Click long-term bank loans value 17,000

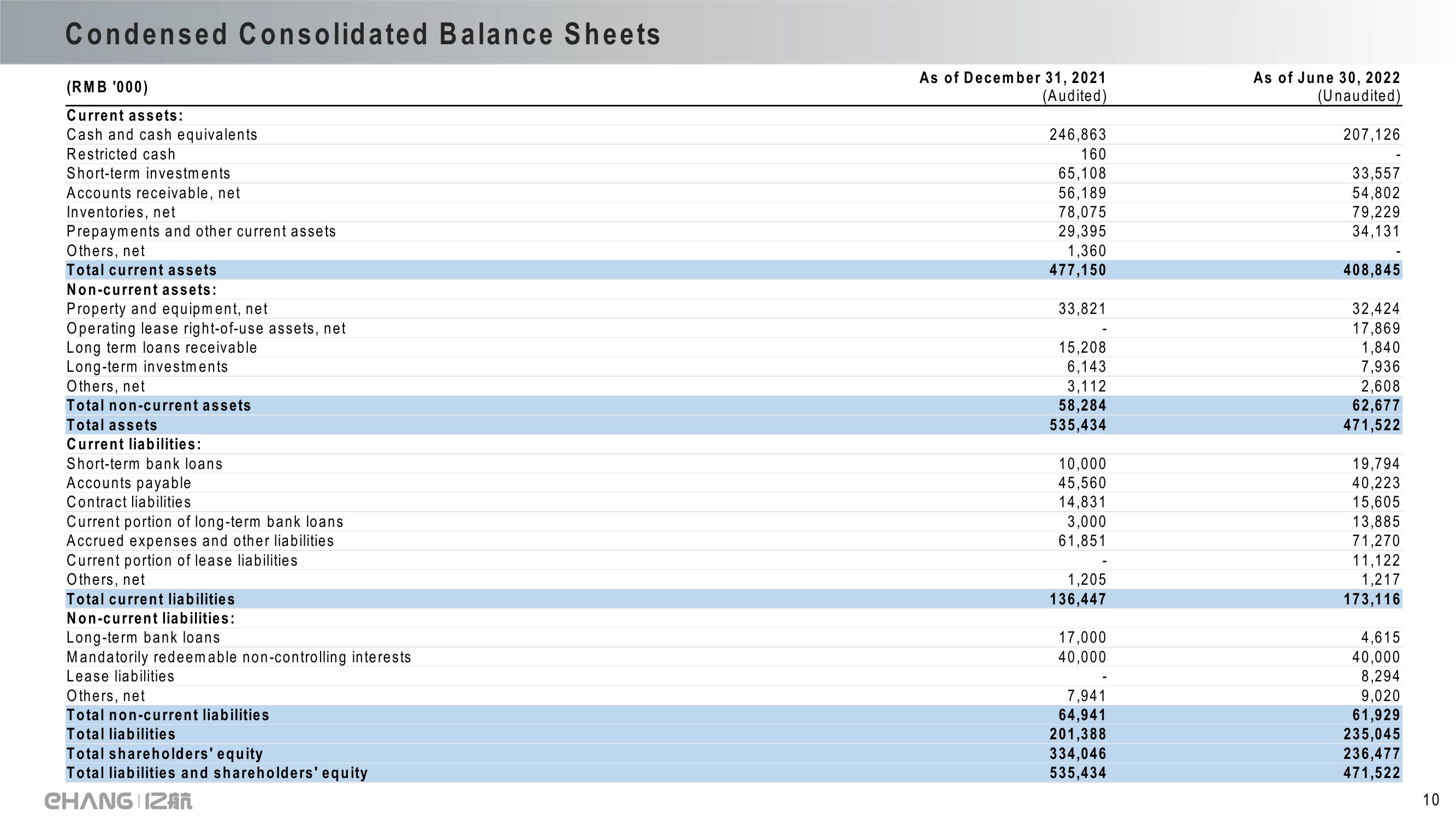click(1082, 638)
